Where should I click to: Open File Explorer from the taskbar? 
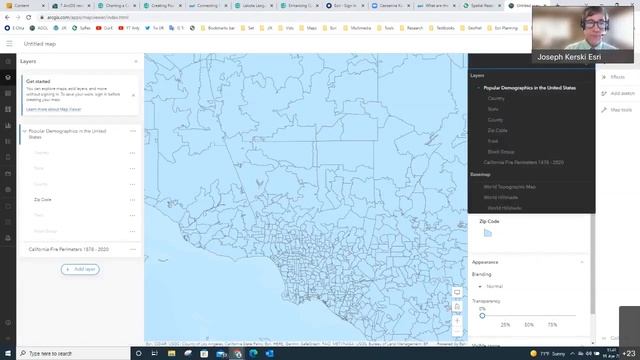(171, 353)
